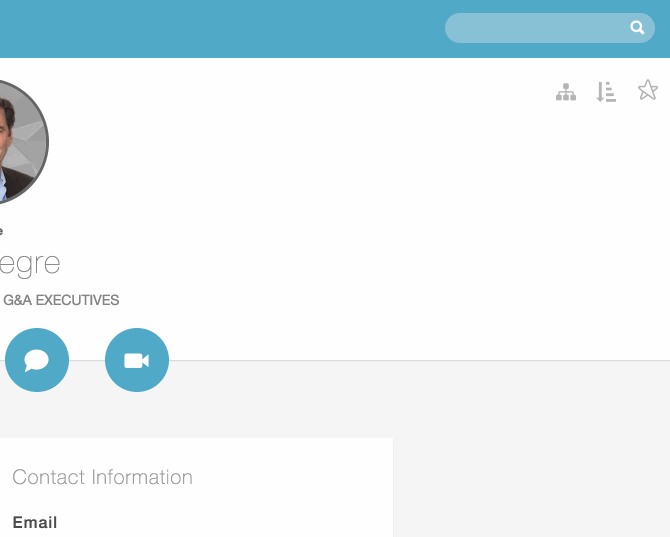Image resolution: width=670 pixels, height=537 pixels.
Task: Start a video call with camera button
Action: click(x=137, y=360)
